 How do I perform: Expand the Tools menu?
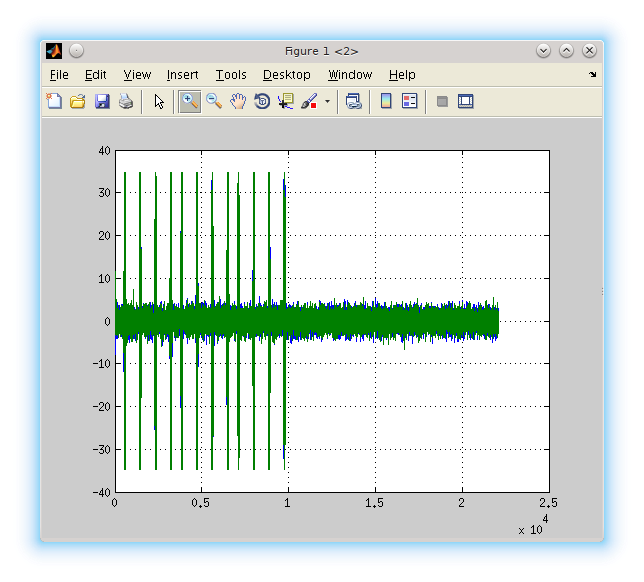coord(231,75)
